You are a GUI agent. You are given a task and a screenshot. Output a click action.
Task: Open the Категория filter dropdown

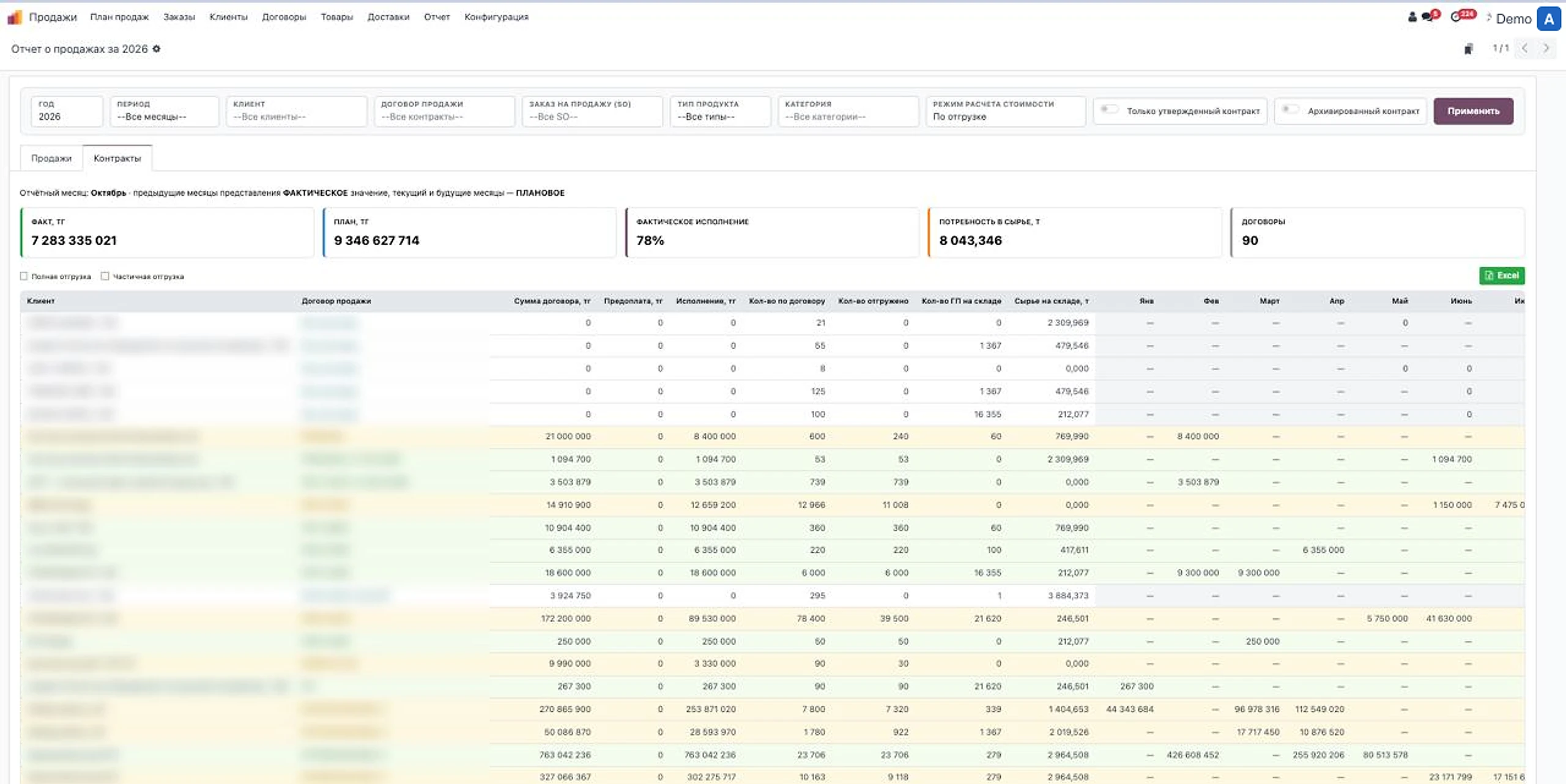coord(848,111)
